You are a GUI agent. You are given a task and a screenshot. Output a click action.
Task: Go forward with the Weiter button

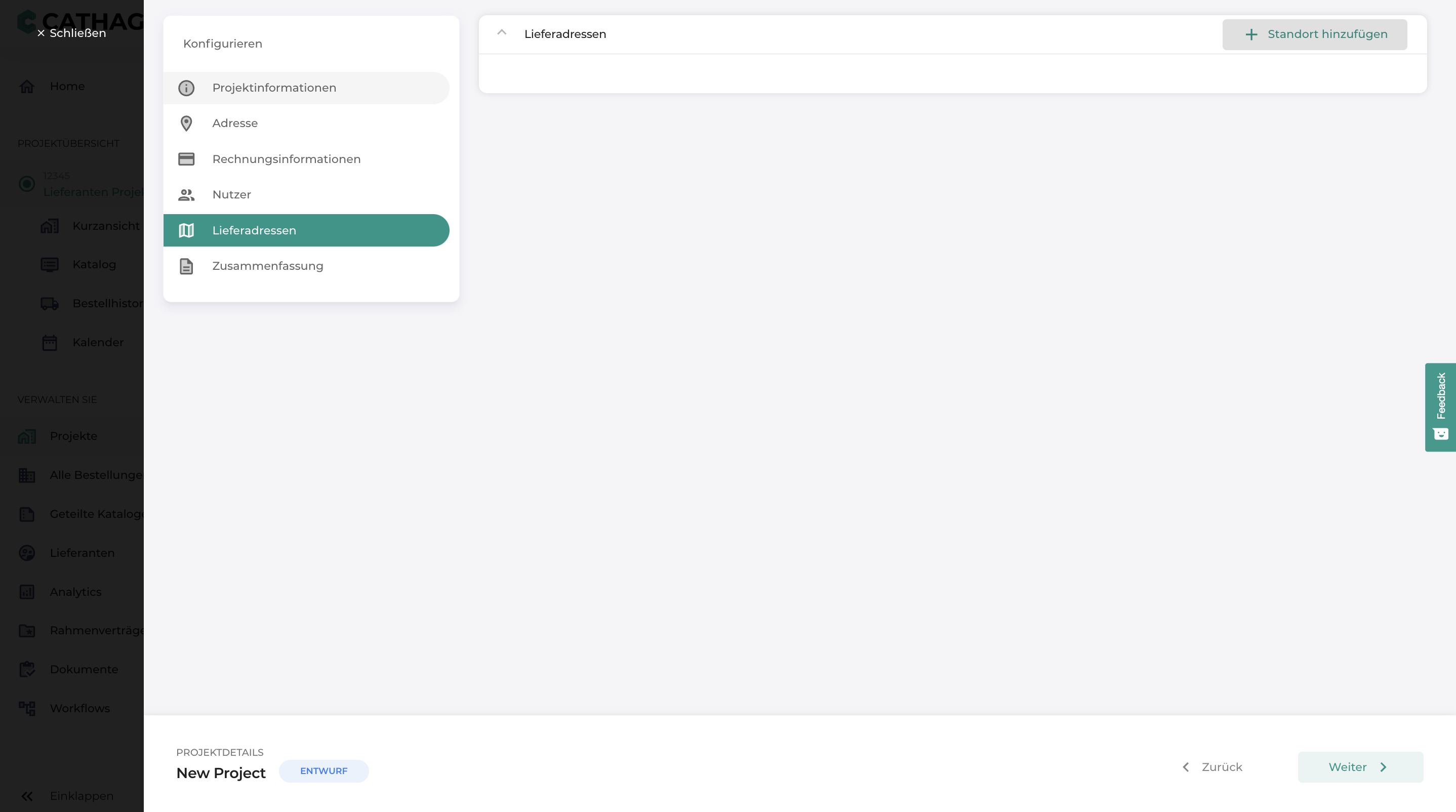coord(1360,767)
